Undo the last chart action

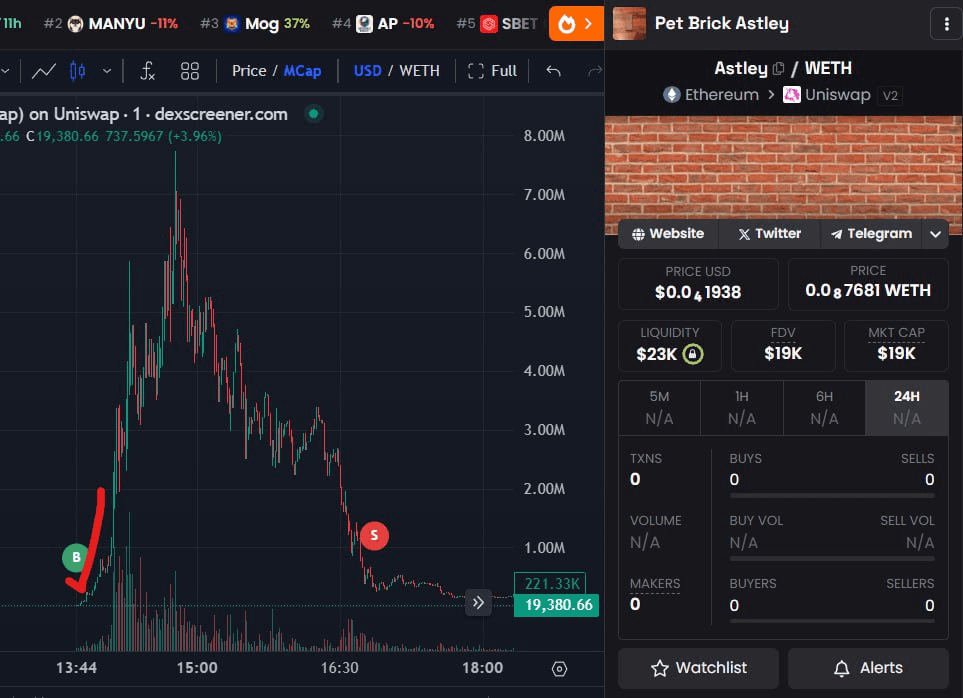(x=553, y=71)
